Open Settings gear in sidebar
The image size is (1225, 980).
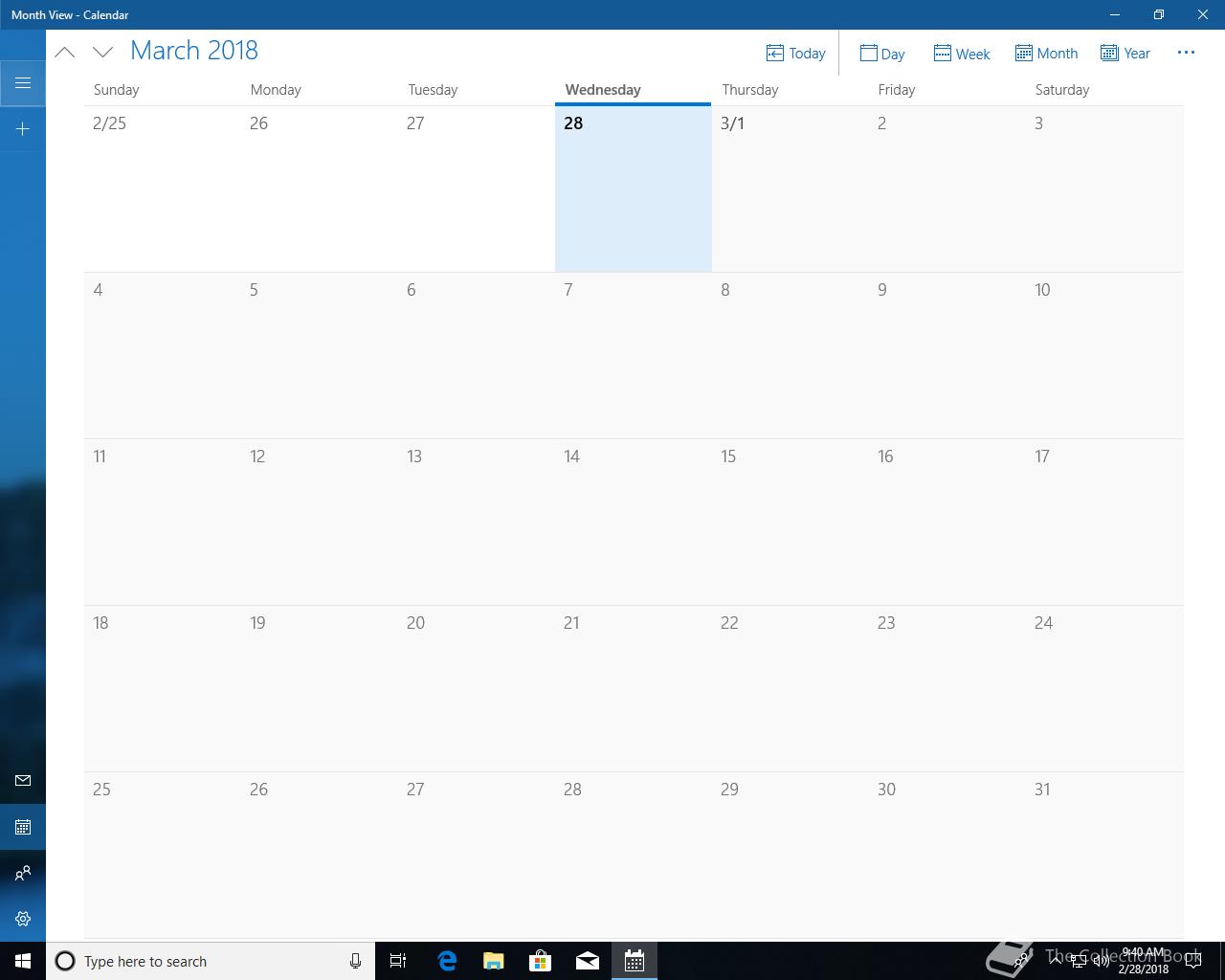click(x=23, y=919)
